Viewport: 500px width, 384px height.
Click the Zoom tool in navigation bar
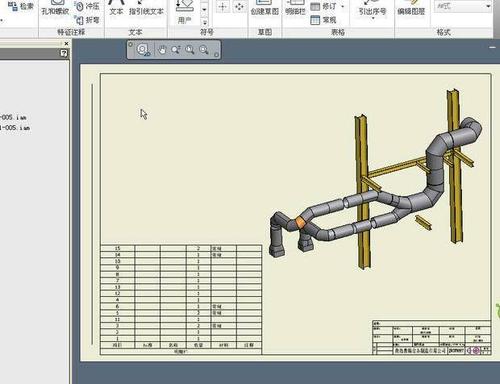176,50
